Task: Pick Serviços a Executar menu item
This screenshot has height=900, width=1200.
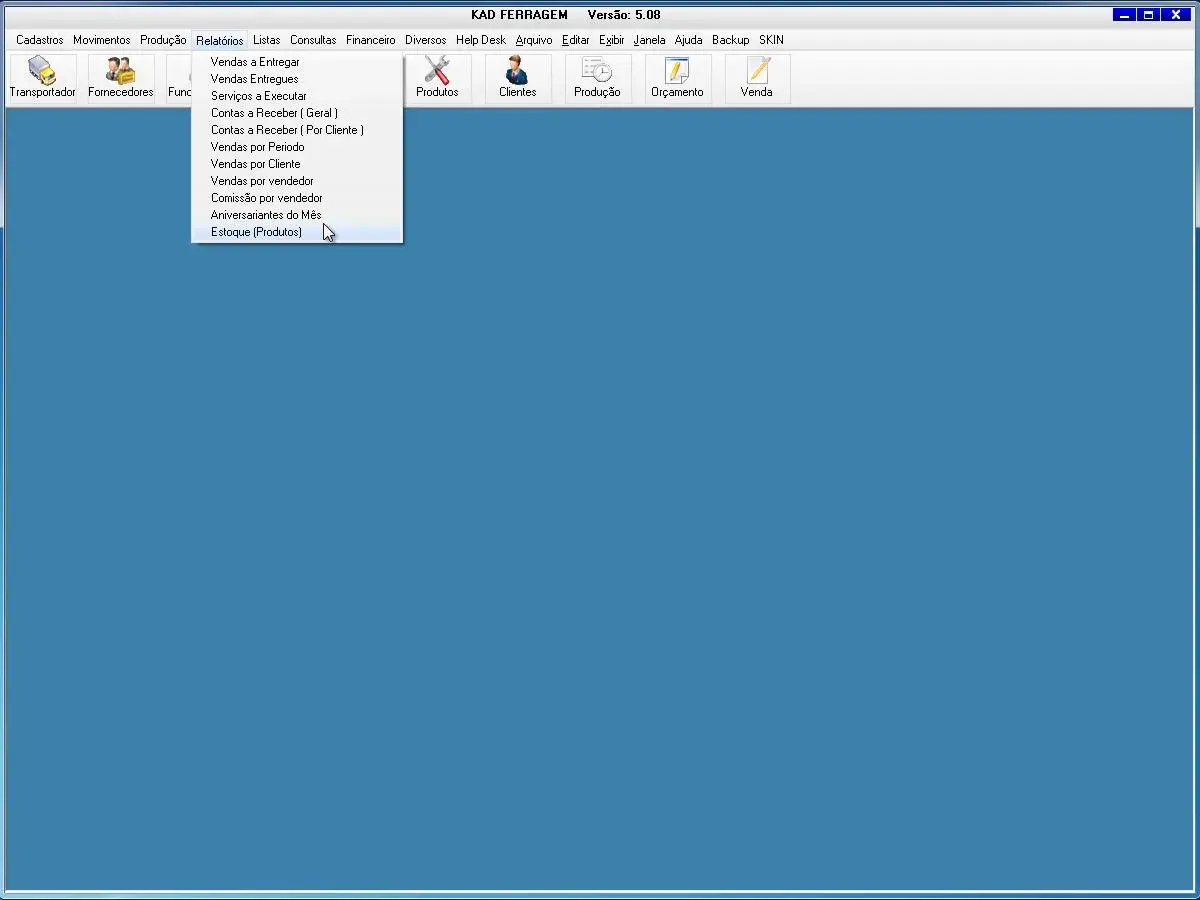Action: click(x=258, y=96)
